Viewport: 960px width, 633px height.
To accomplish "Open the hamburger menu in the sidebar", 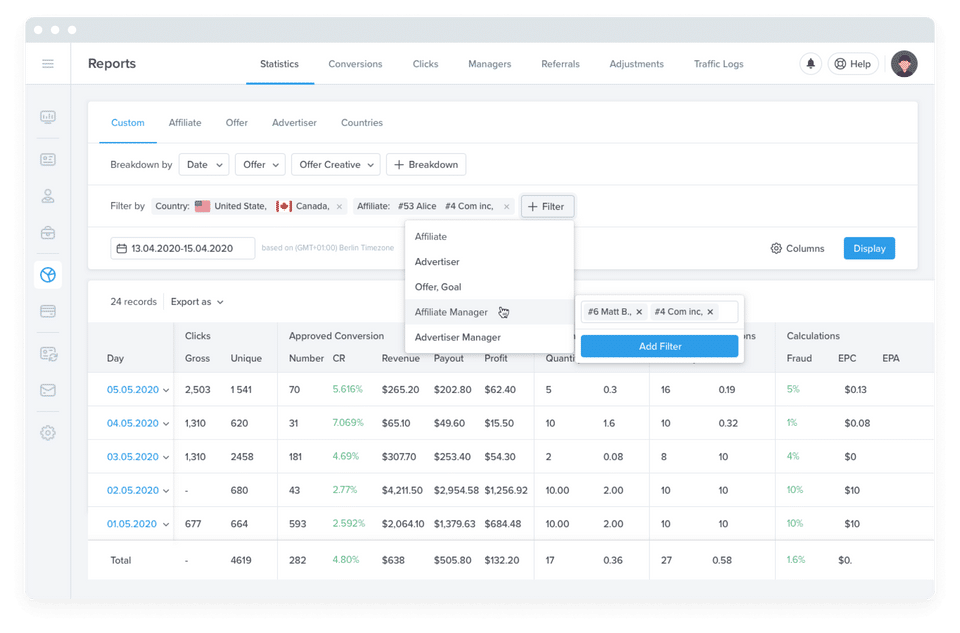I will pos(47,64).
